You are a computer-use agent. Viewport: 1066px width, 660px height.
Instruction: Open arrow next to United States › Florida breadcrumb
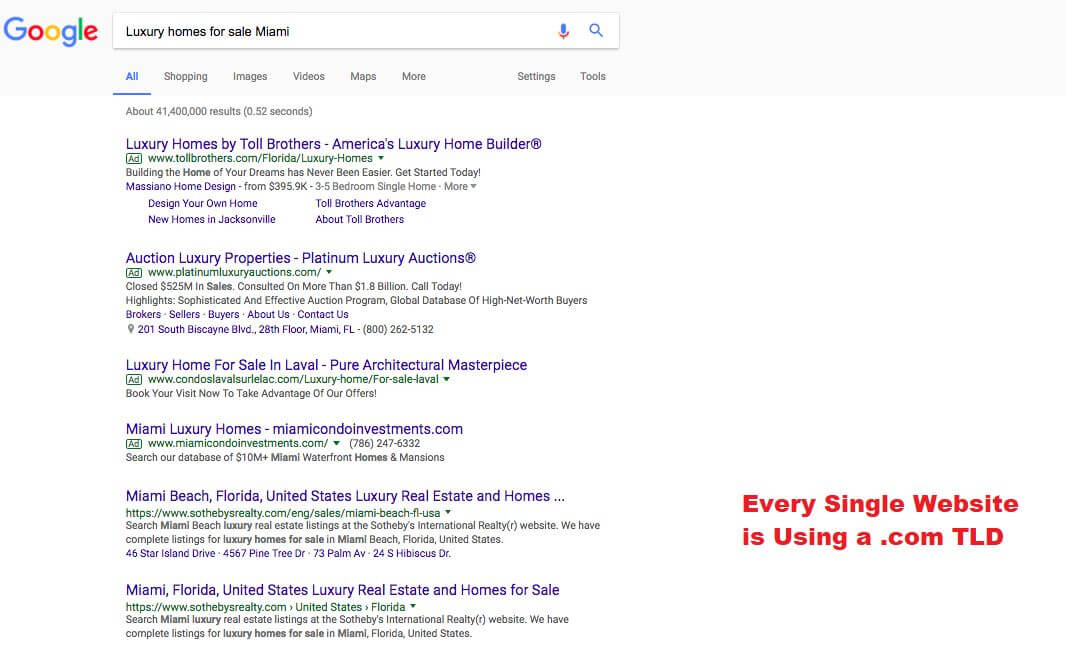tap(413, 606)
